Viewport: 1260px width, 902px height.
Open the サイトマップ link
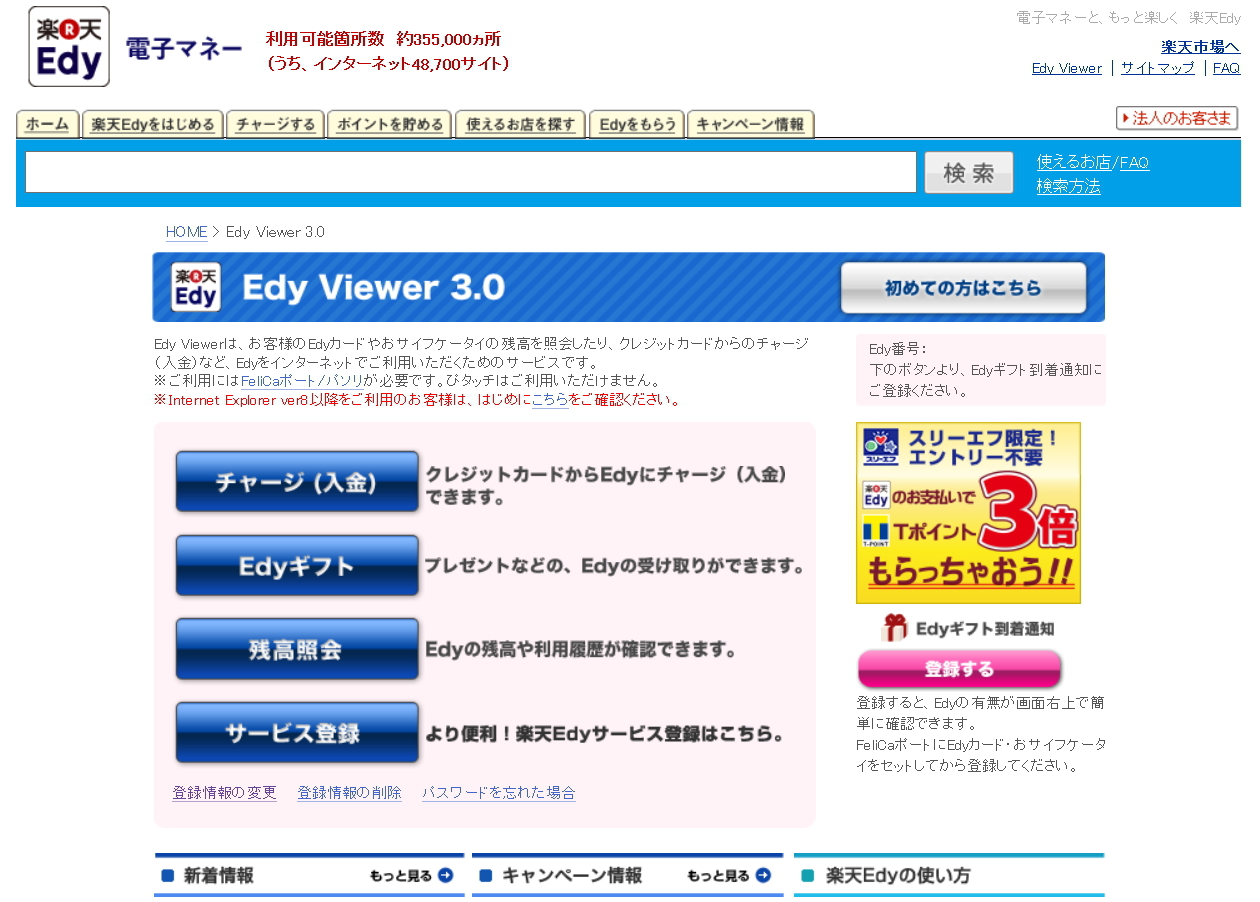coord(1157,68)
